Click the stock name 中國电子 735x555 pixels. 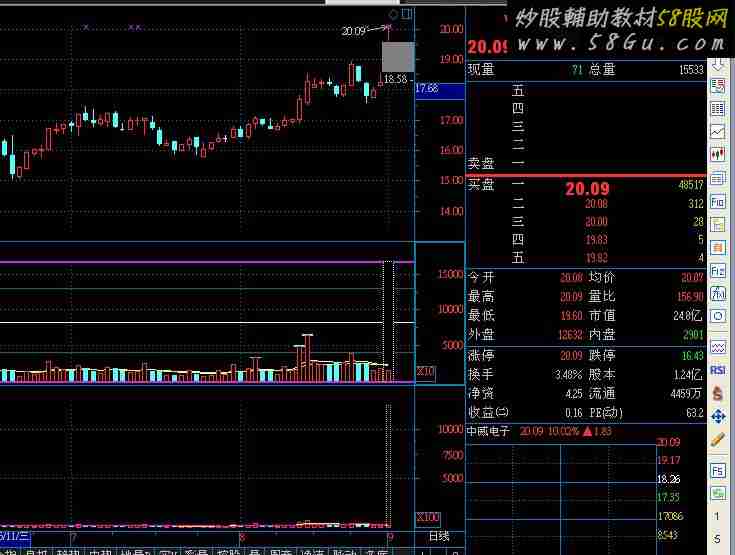pos(488,431)
